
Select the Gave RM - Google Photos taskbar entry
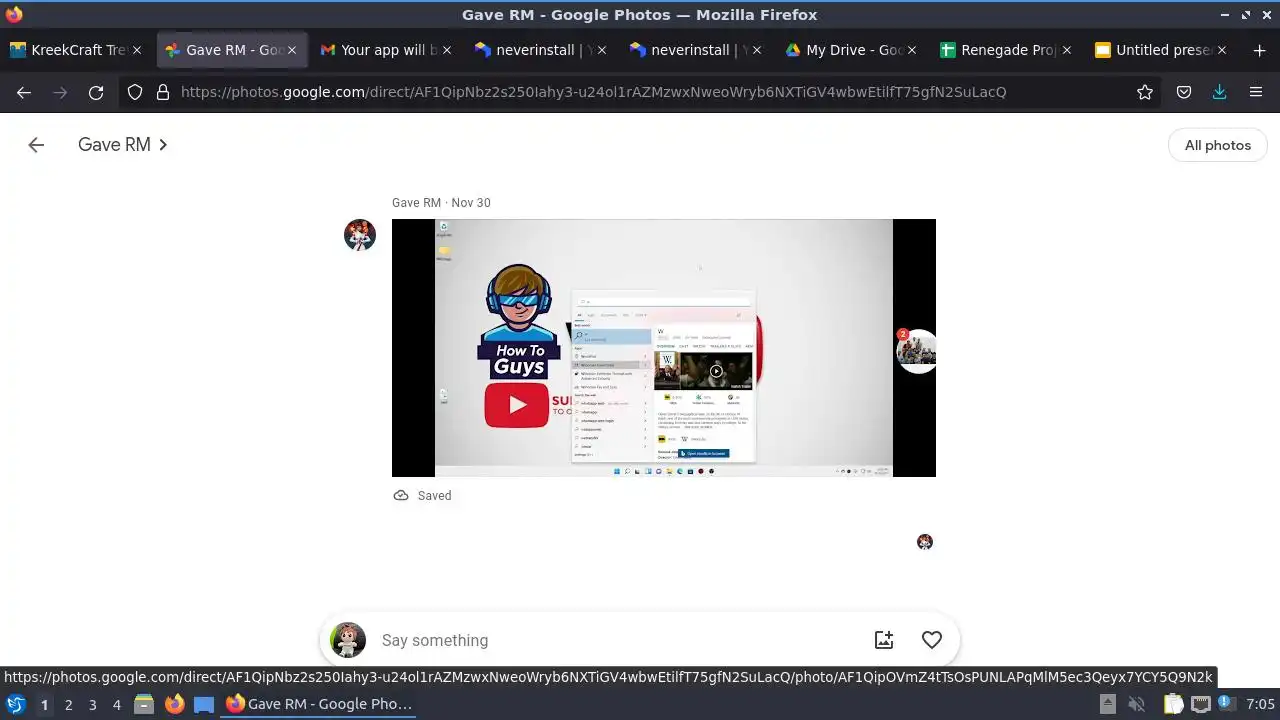tap(320, 704)
